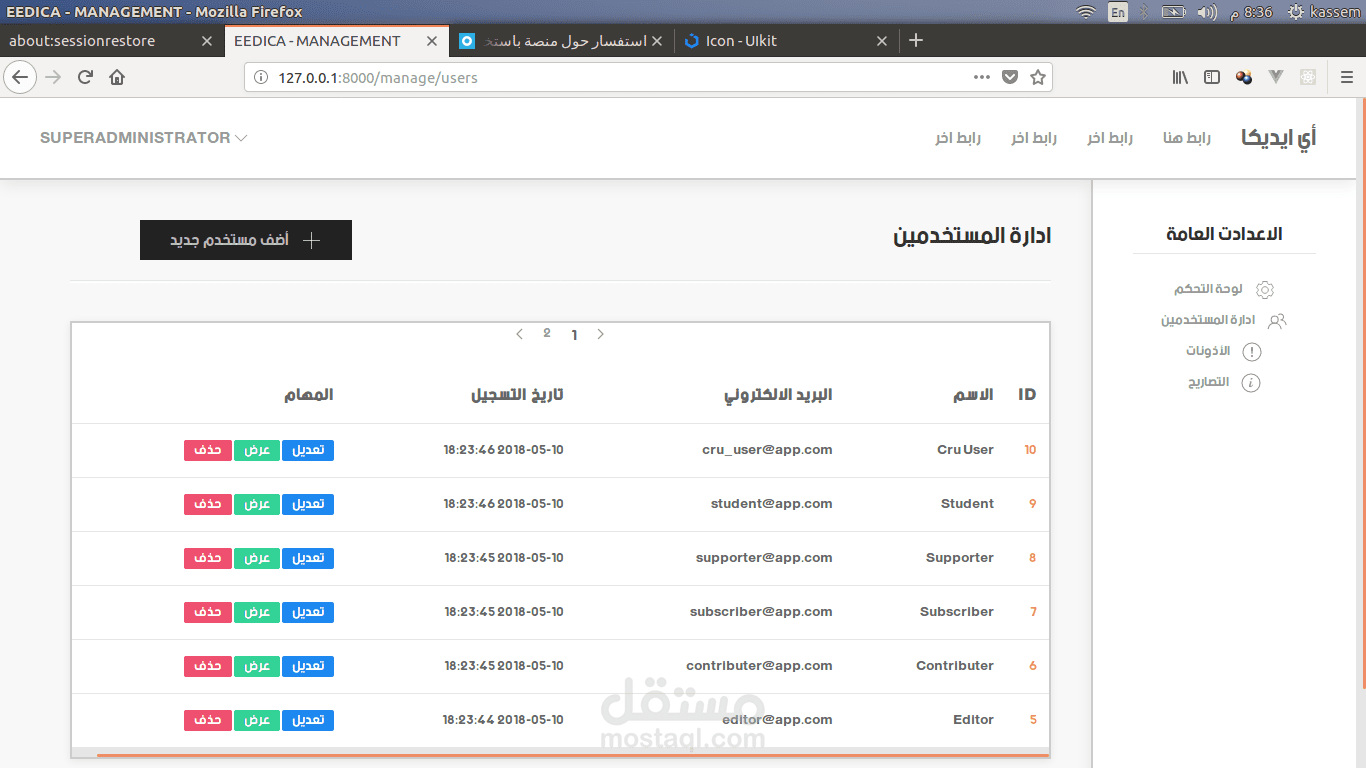
Task: Open the sidebar panel icon in the toolbar
Action: (x=1211, y=76)
